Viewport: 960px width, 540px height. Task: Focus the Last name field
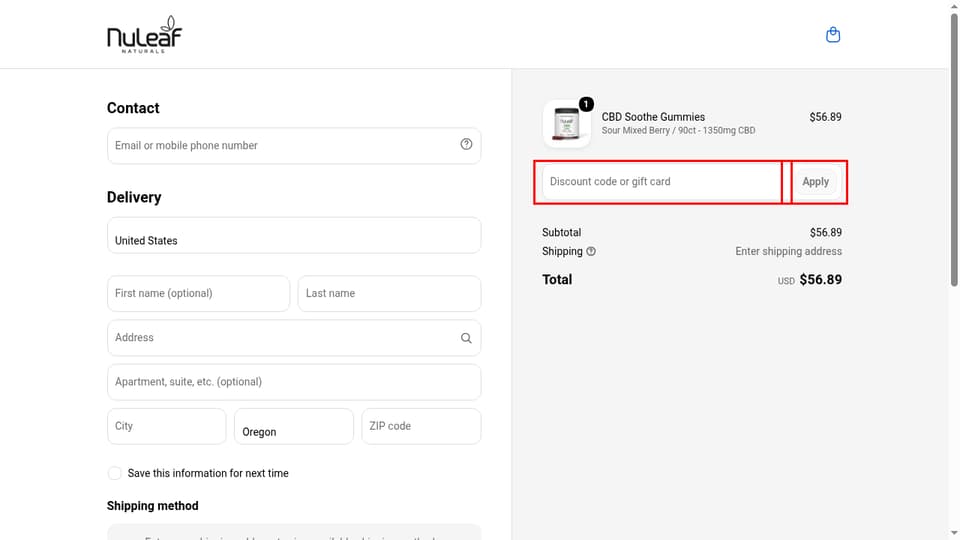point(389,293)
